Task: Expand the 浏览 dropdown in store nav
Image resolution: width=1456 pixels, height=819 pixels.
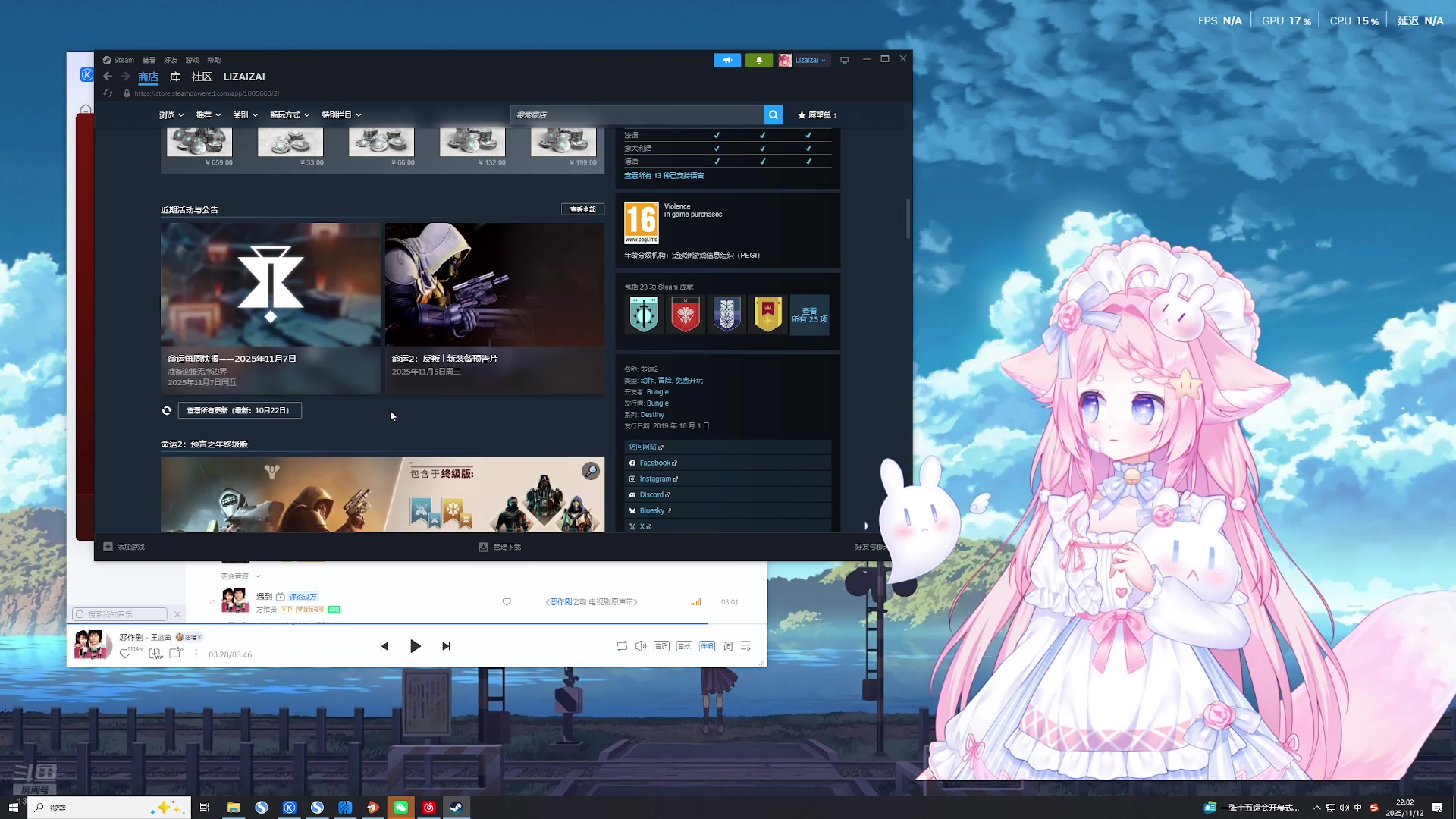Action: 171,115
